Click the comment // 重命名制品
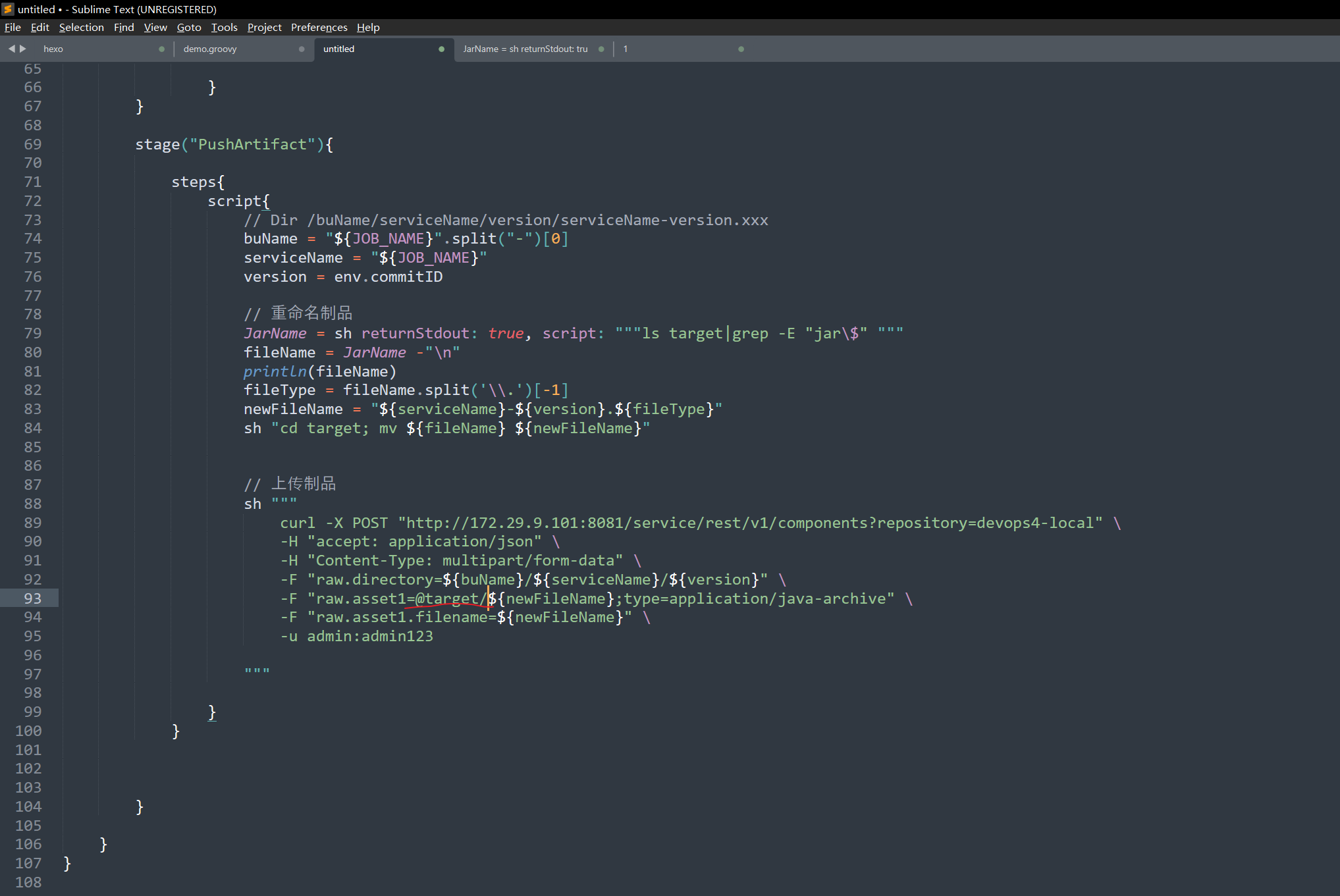Viewport: 1340px width, 896px height. (298, 313)
